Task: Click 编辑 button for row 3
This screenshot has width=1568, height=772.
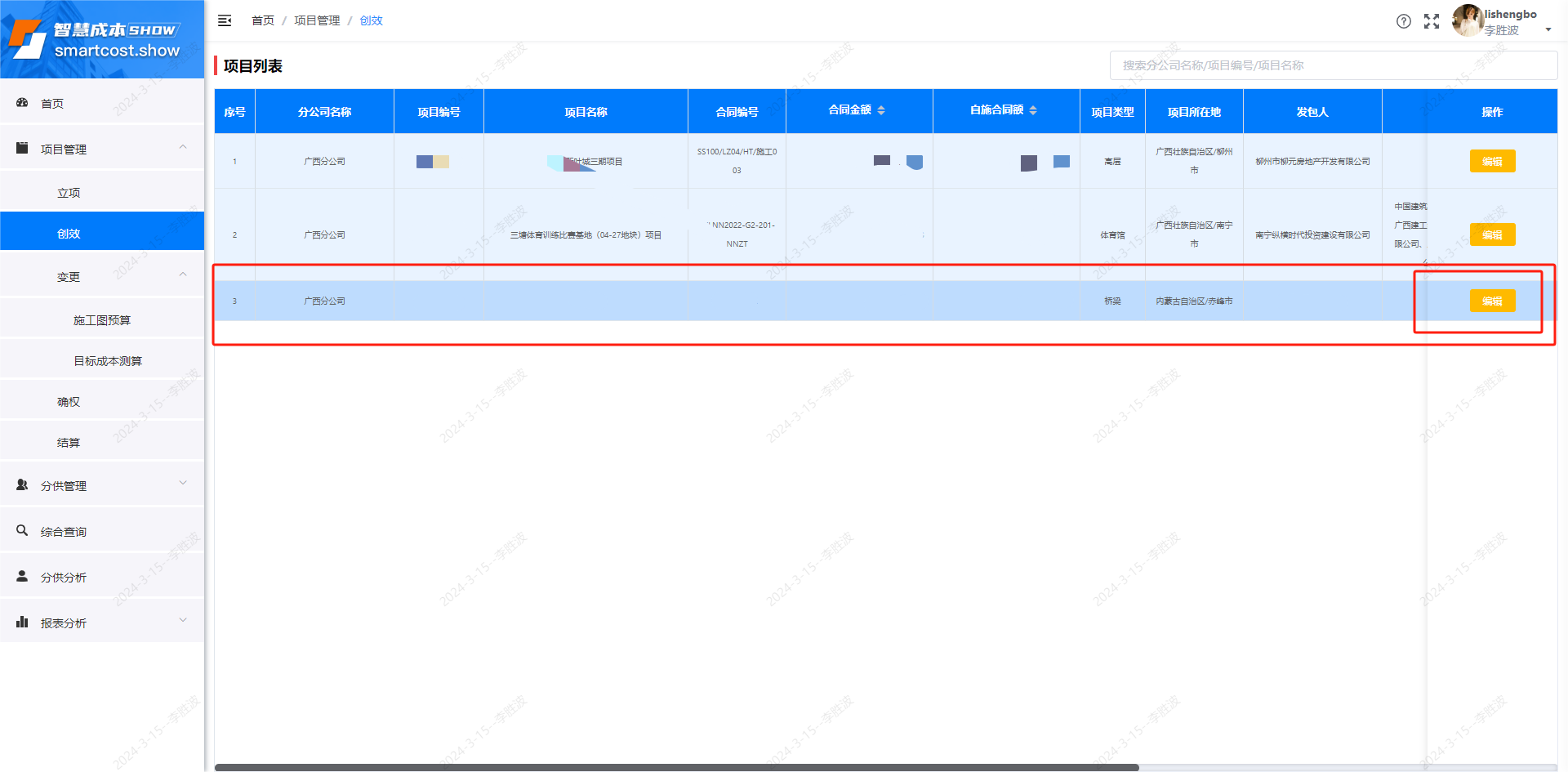Action: pos(1492,301)
